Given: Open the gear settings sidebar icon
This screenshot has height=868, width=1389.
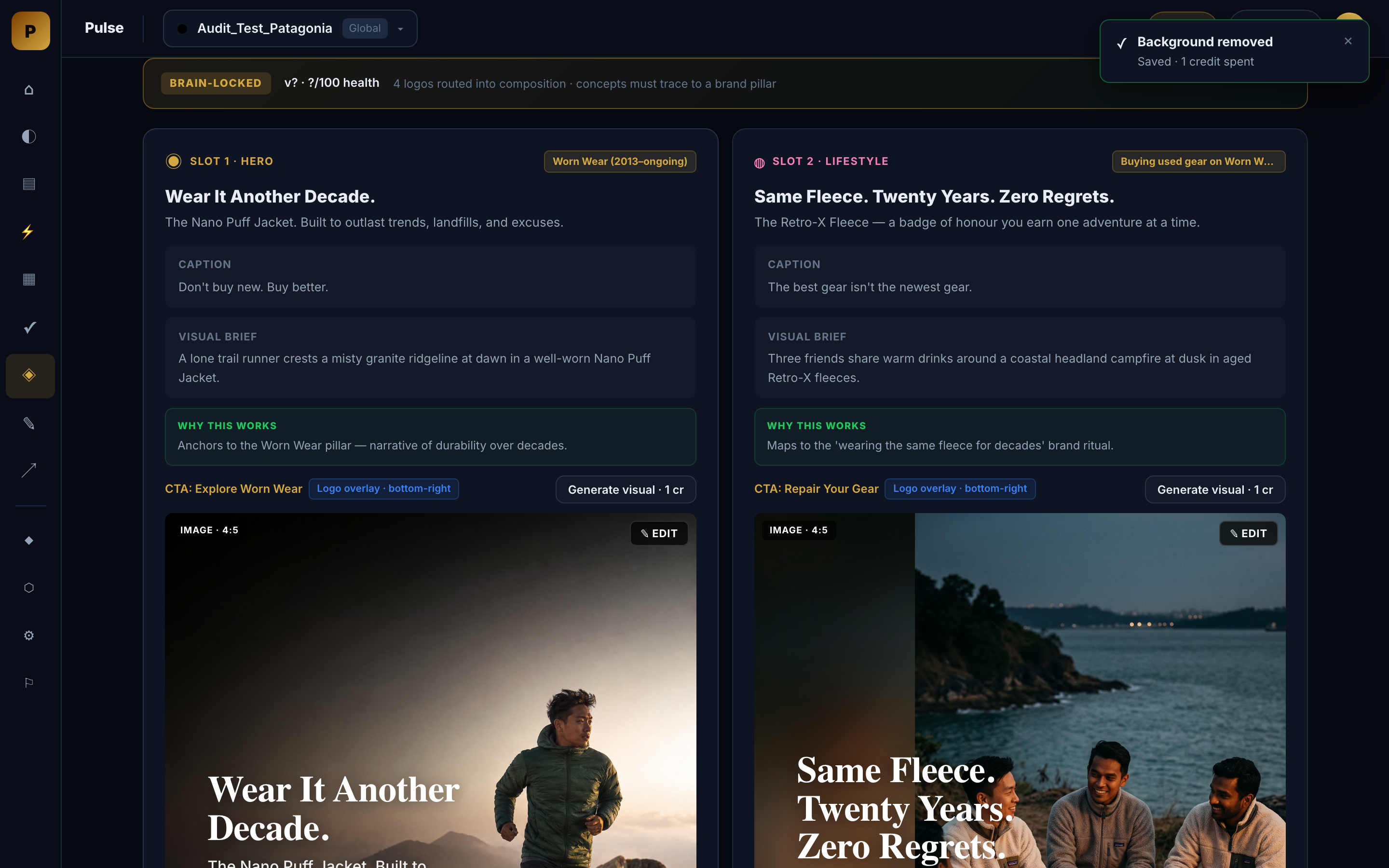Looking at the screenshot, I should pyautogui.click(x=29, y=636).
